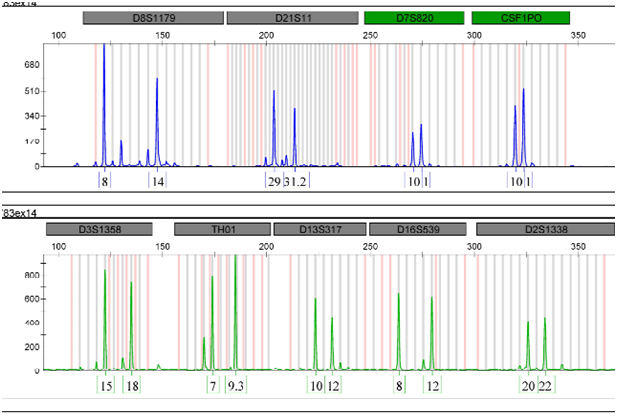The height and width of the screenshot is (416, 617).
Task: Click the green D7S820 marker header
Action: coord(414,19)
